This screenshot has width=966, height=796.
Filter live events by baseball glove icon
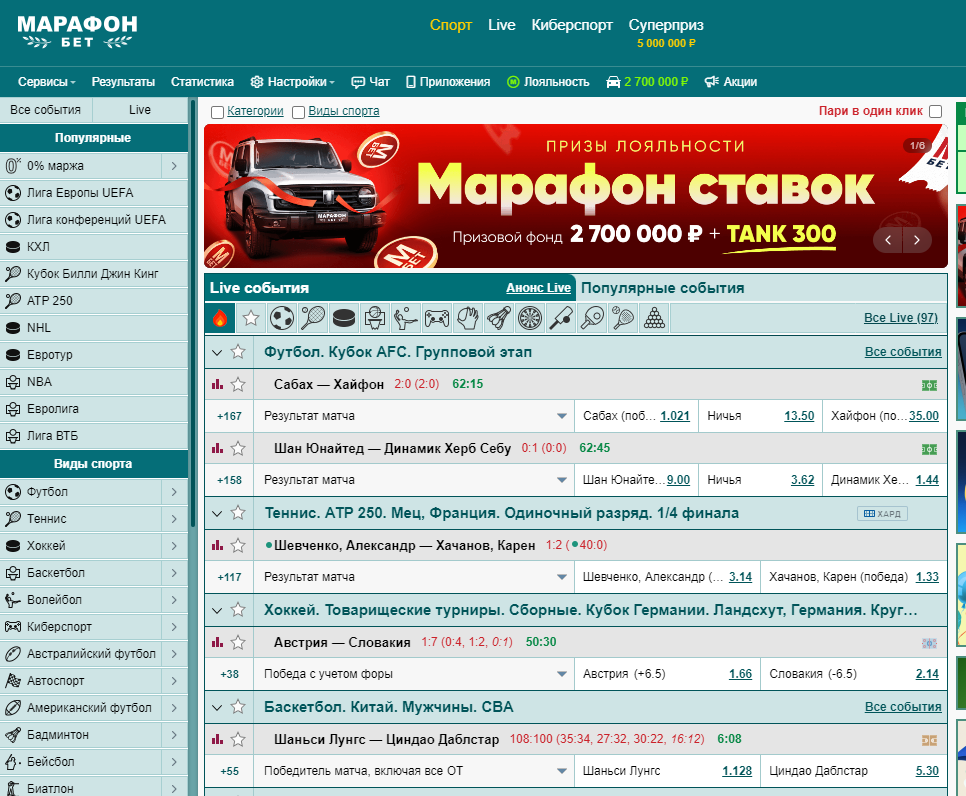(x=468, y=318)
